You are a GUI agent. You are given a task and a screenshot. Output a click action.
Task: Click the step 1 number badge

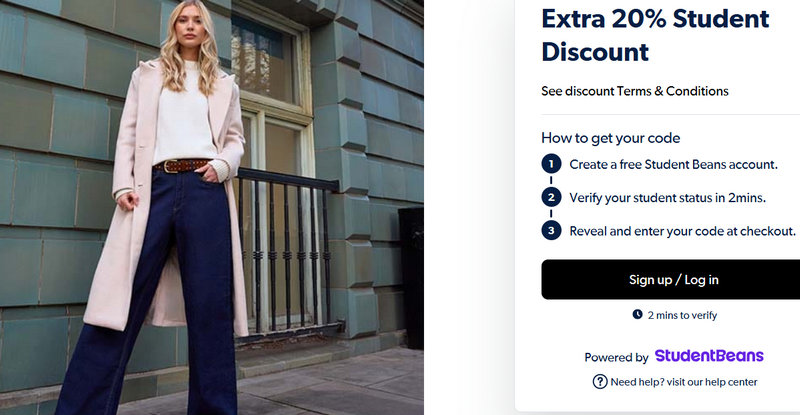551,164
